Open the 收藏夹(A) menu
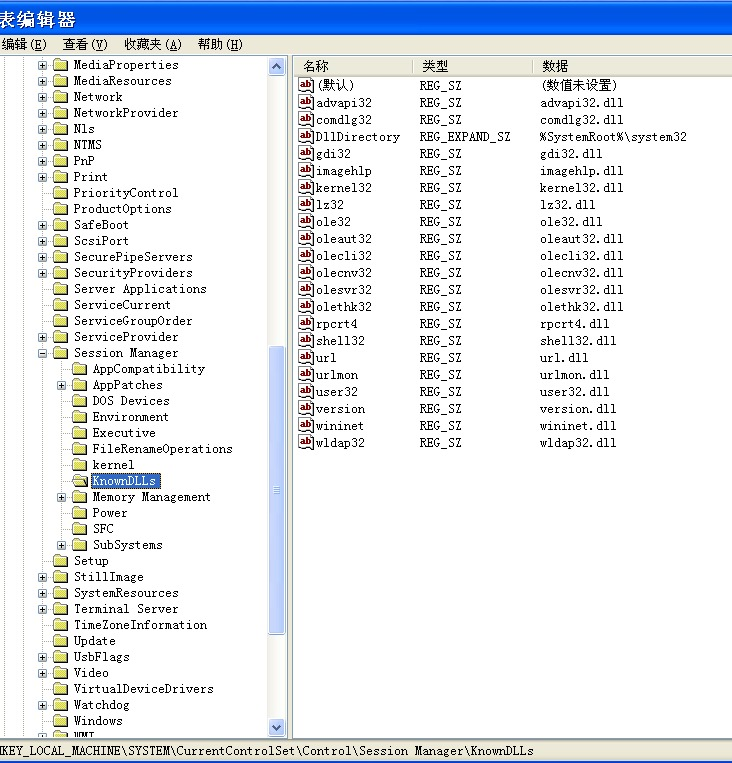This screenshot has width=732, height=763. (x=153, y=45)
